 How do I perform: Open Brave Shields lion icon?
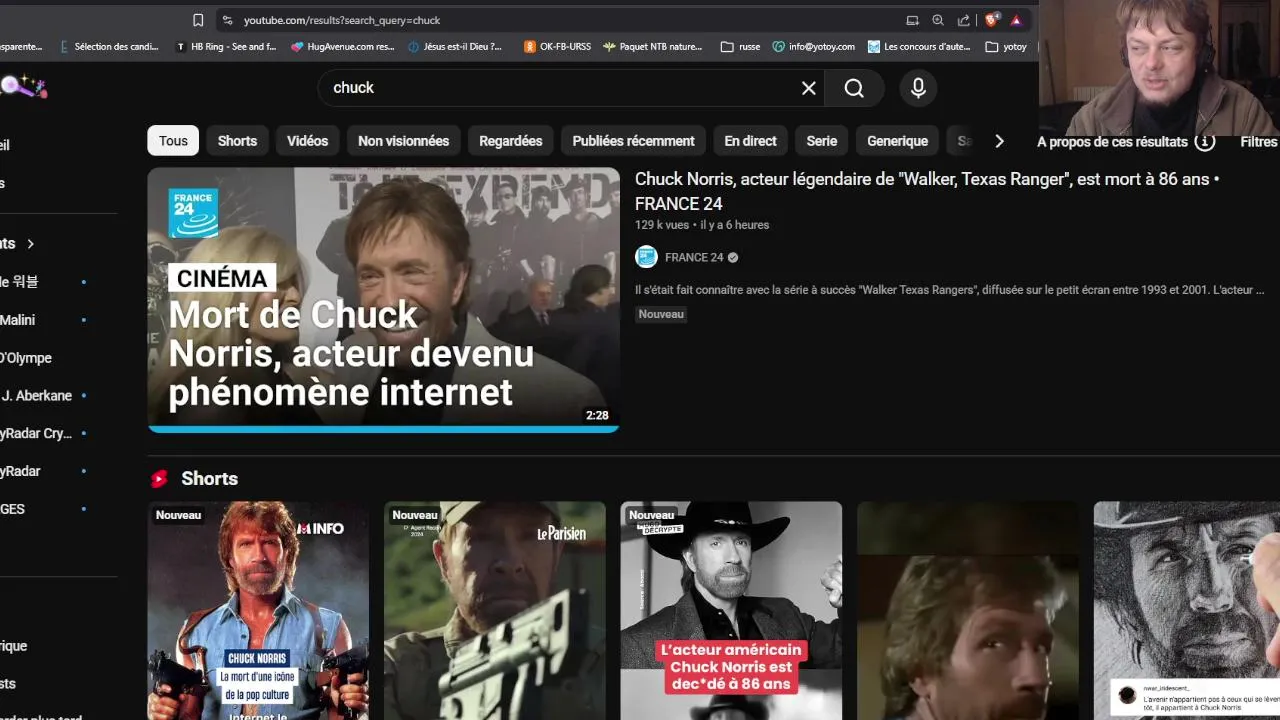[x=992, y=20]
